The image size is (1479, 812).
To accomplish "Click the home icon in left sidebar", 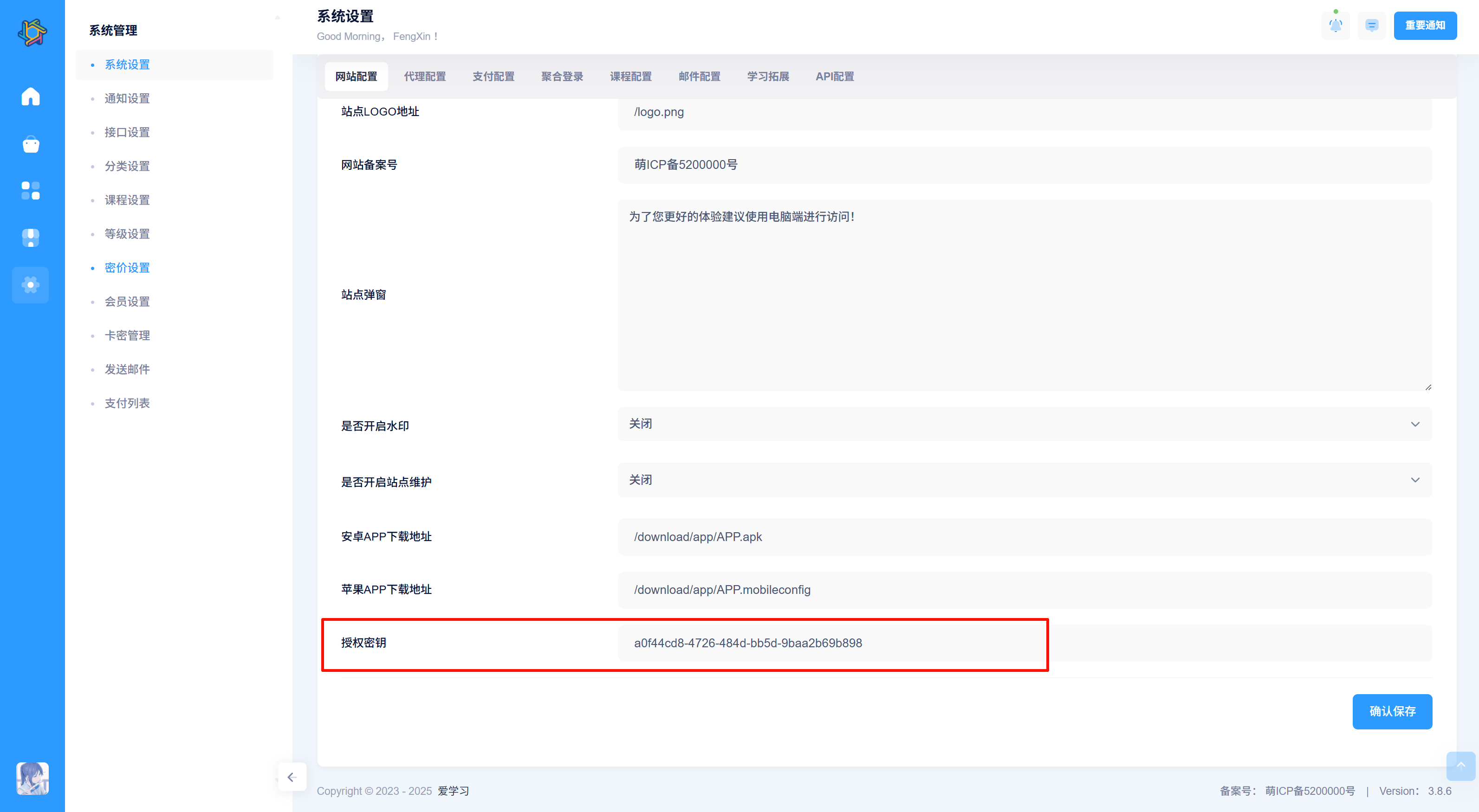I will click(31, 97).
